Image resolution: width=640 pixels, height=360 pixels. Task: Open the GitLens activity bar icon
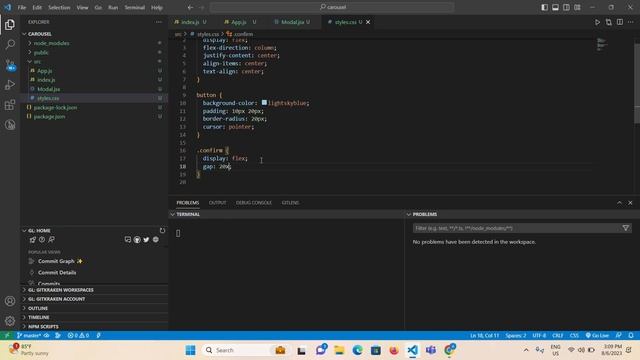(10, 125)
